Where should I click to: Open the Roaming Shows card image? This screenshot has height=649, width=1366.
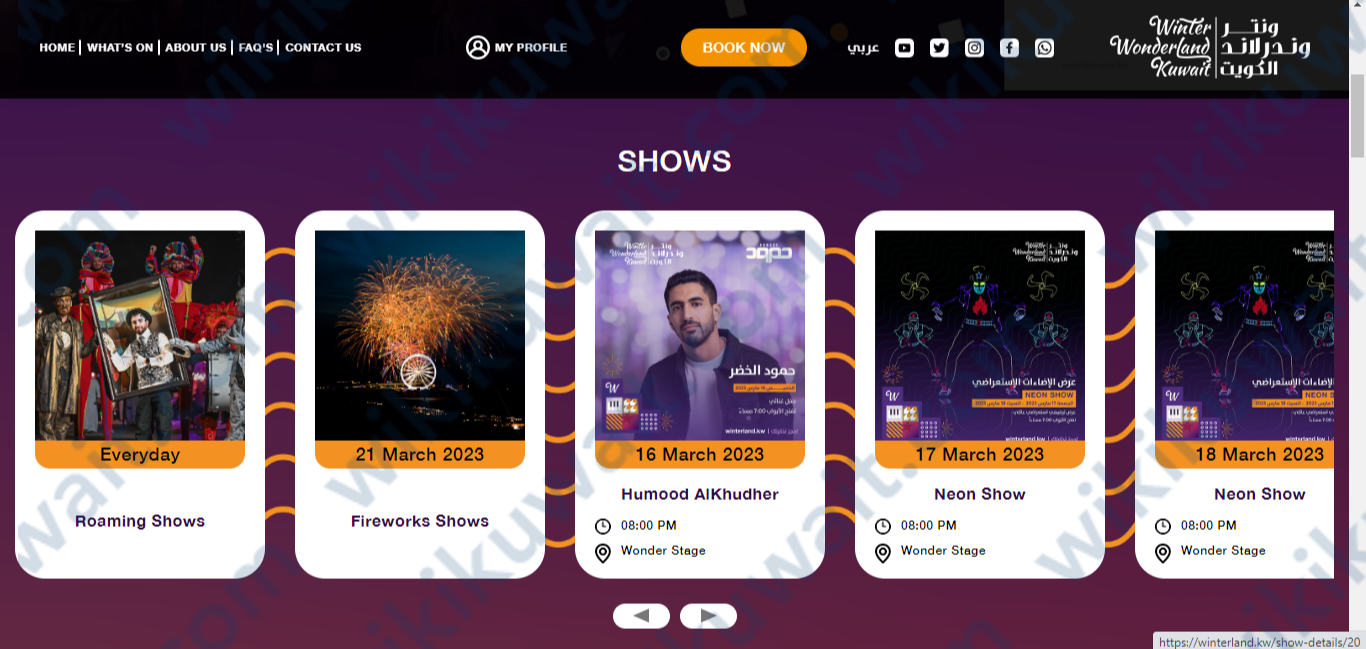tap(140, 335)
